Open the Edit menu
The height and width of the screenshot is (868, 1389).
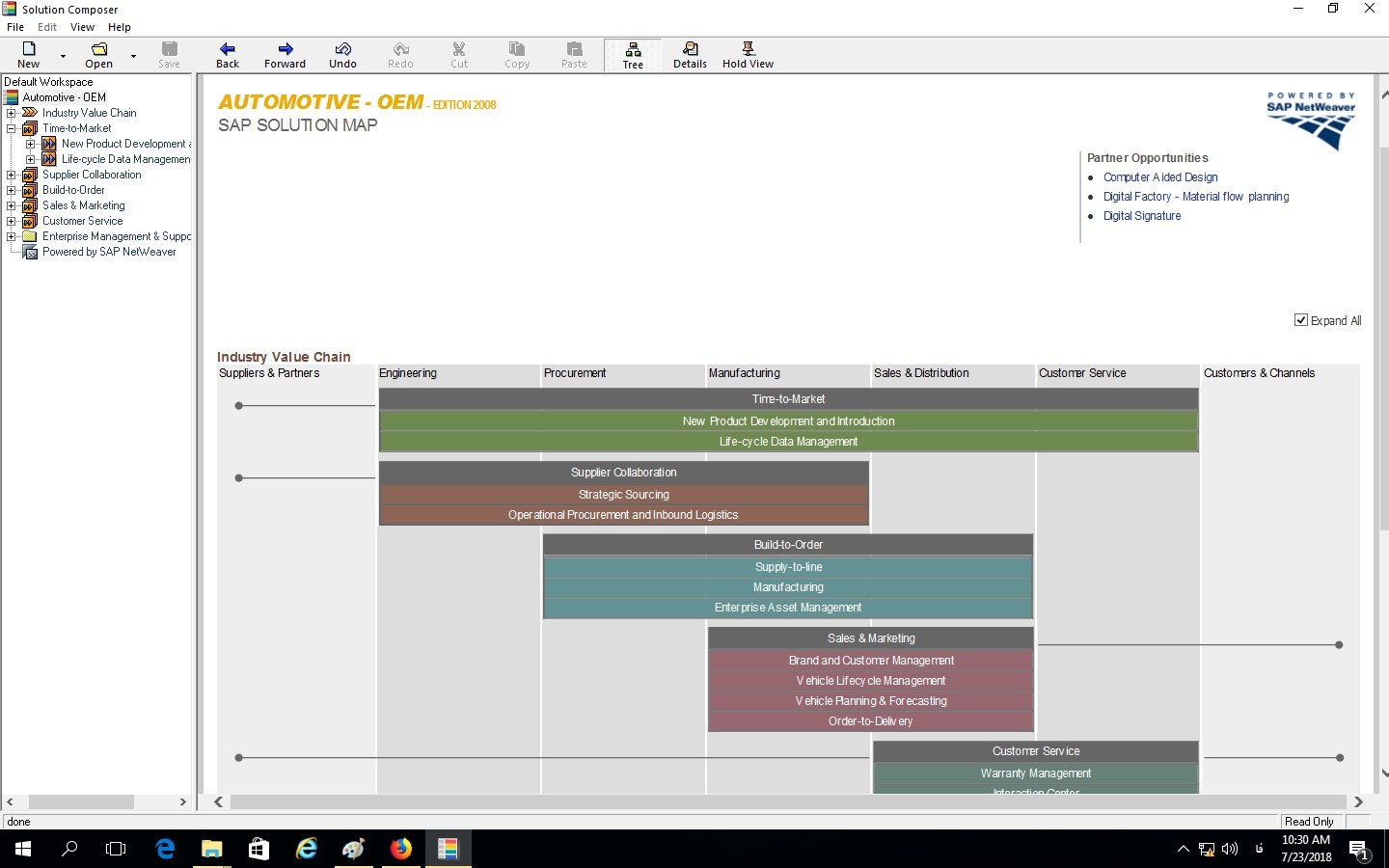tap(47, 27)
